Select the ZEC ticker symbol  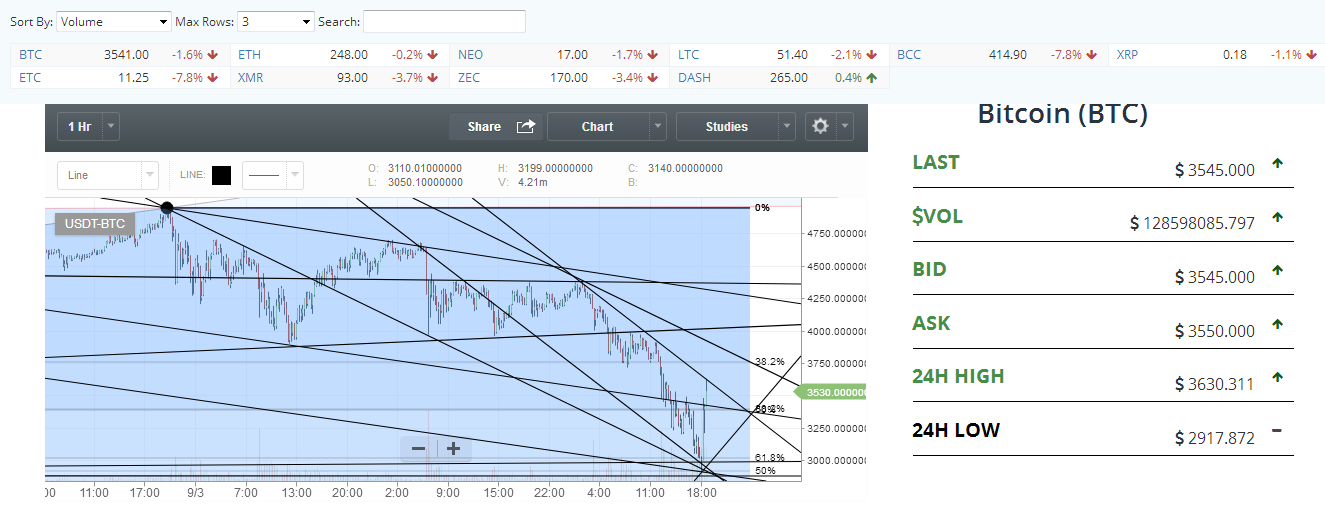pos(469,77)
